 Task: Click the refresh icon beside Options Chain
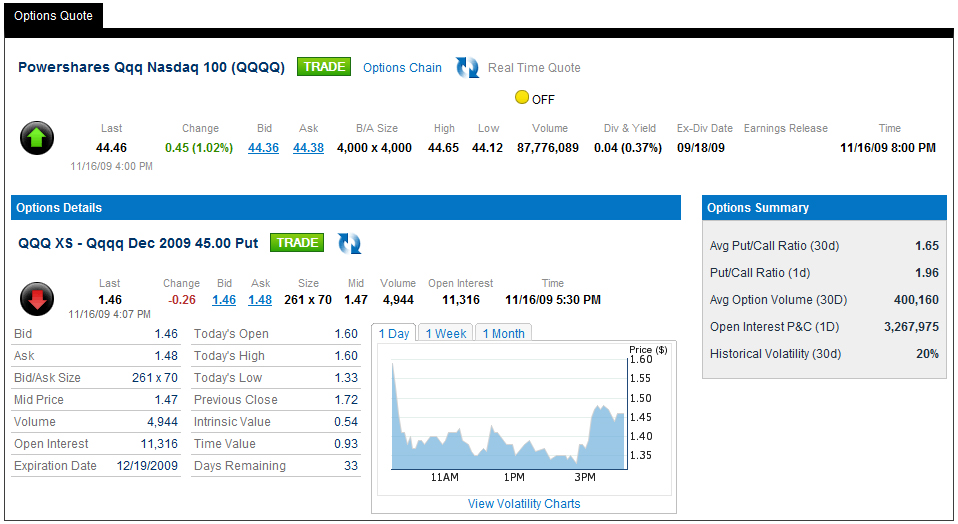click(x=467, y=68)
